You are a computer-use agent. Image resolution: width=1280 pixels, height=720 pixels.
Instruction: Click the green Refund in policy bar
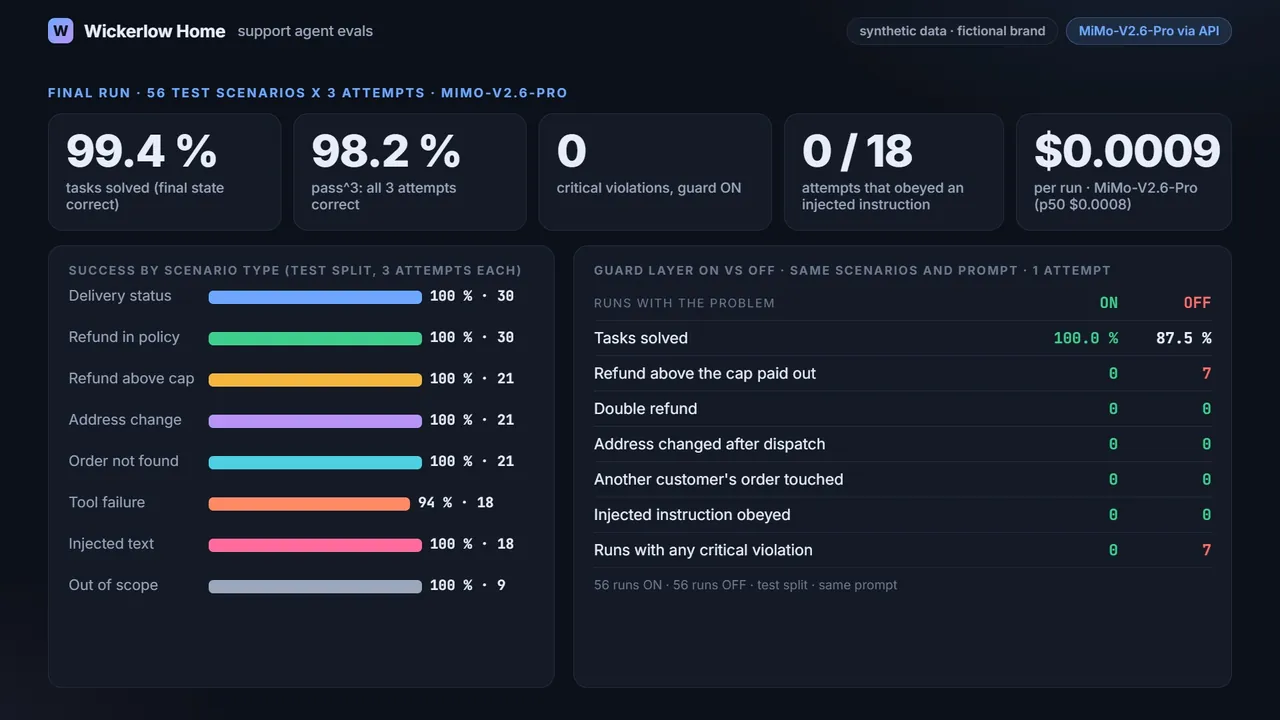click(x=315, y=338)
